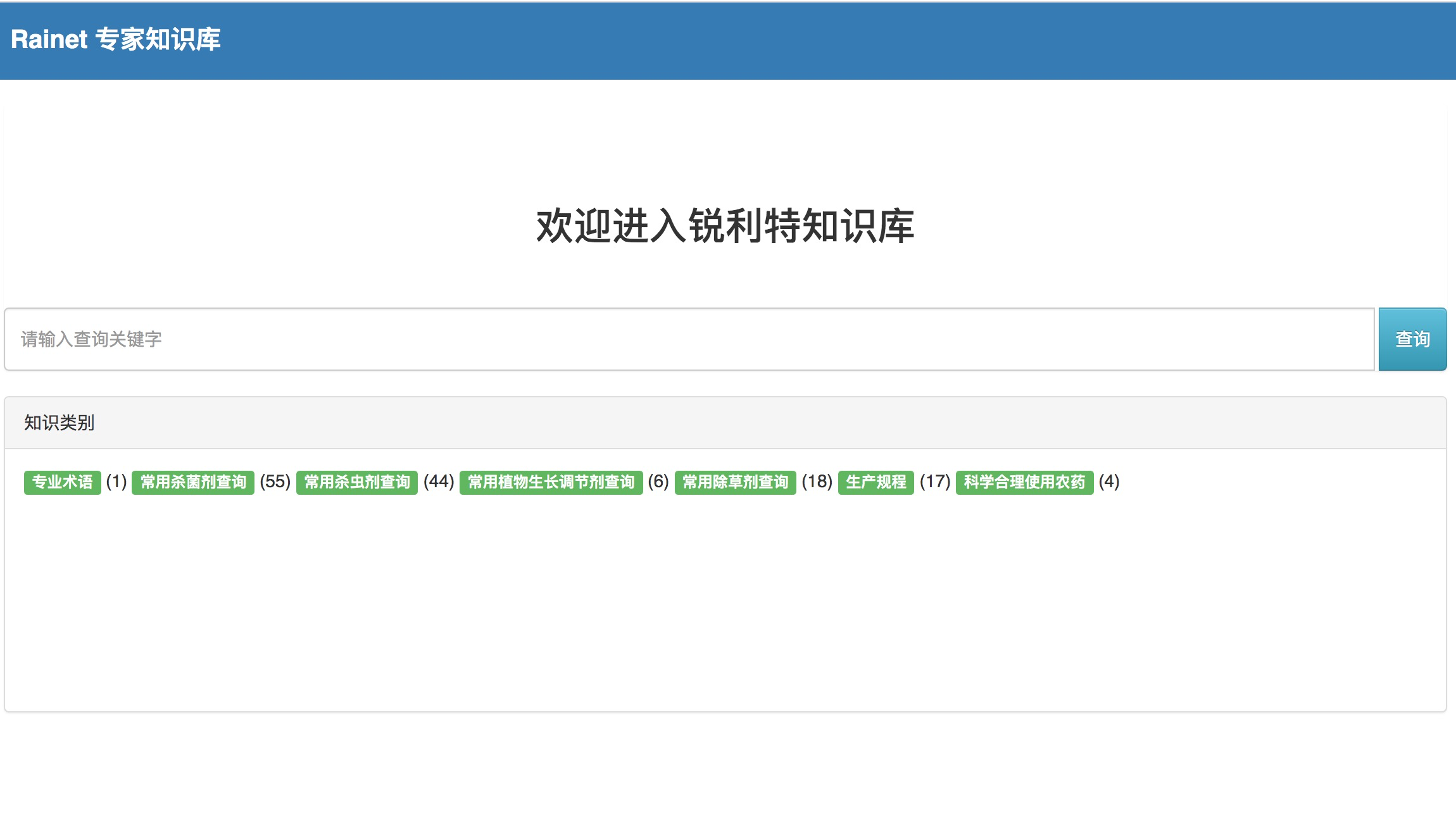Click the (55) count after 常用杀菌剂查询
The width and height of the screenshot is (1456, 839).
(275, 482)
